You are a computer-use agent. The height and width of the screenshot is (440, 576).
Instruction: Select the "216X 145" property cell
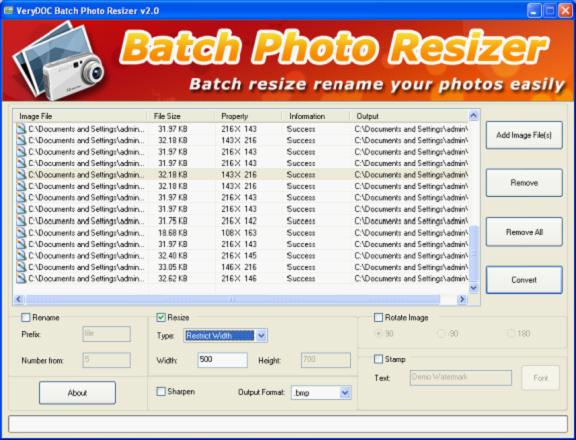(x=239, y=255)
